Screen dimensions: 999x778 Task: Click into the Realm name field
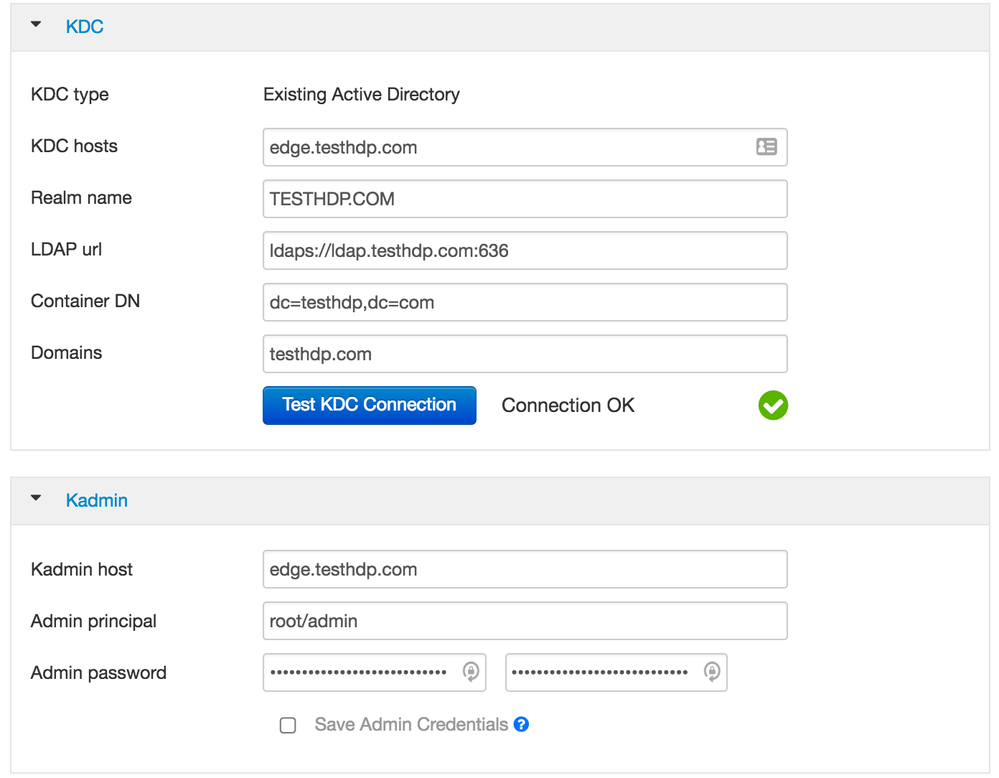coord(525,199)
